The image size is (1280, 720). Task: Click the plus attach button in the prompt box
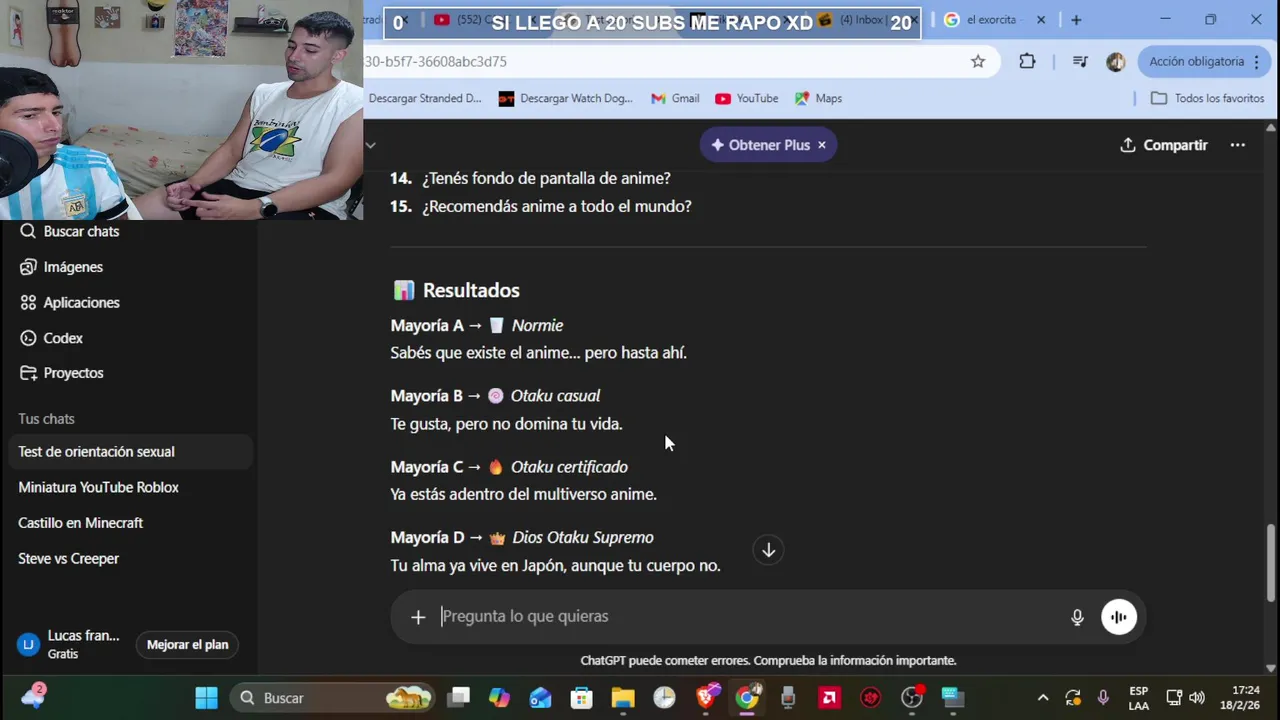tap(418, 617)
